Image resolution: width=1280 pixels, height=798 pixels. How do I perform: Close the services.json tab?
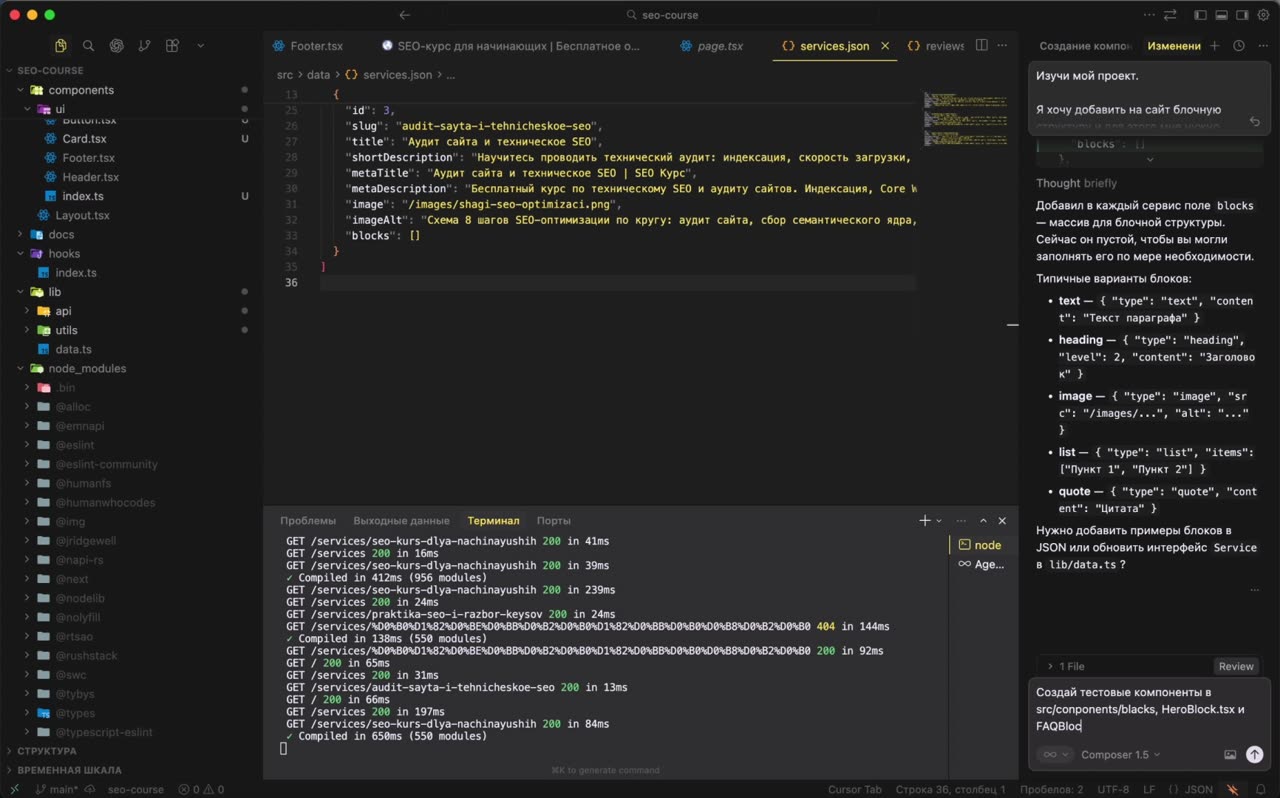[x=885, y=46]
